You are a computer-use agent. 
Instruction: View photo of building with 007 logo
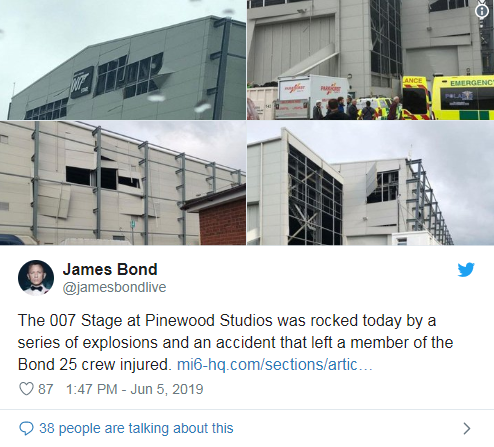(123, 60)
